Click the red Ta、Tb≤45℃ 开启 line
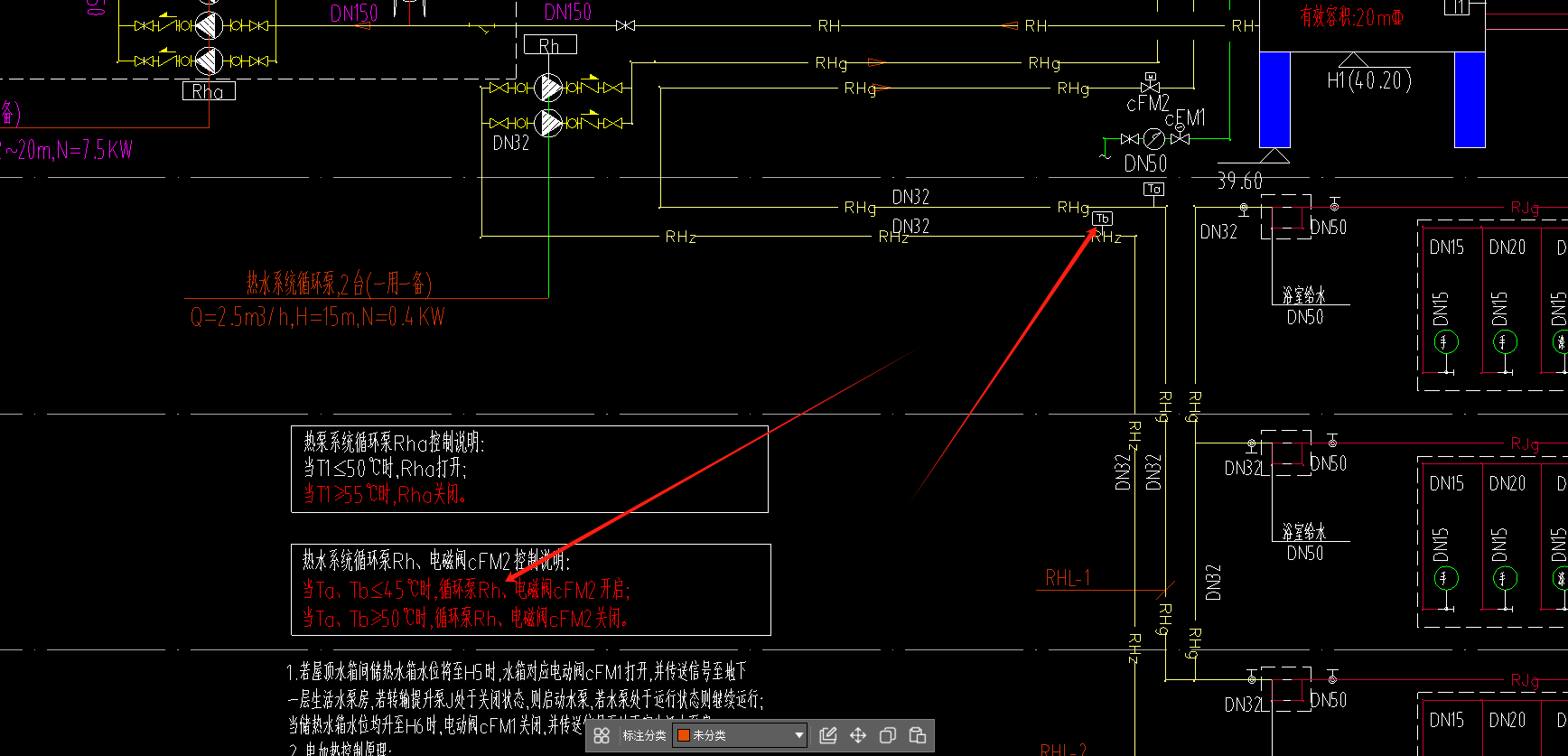This screenshot has width=1568, height=756. pos(466,590)
